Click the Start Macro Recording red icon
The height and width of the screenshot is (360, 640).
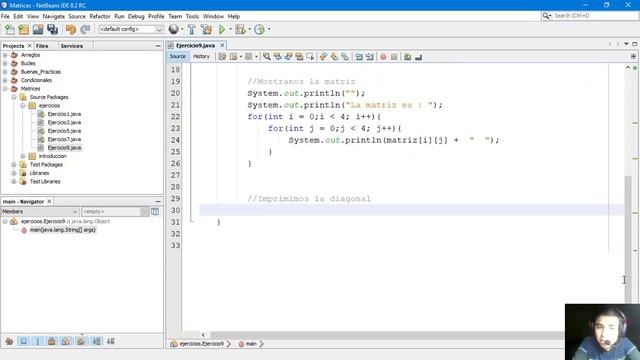click(x=383, y=57)
